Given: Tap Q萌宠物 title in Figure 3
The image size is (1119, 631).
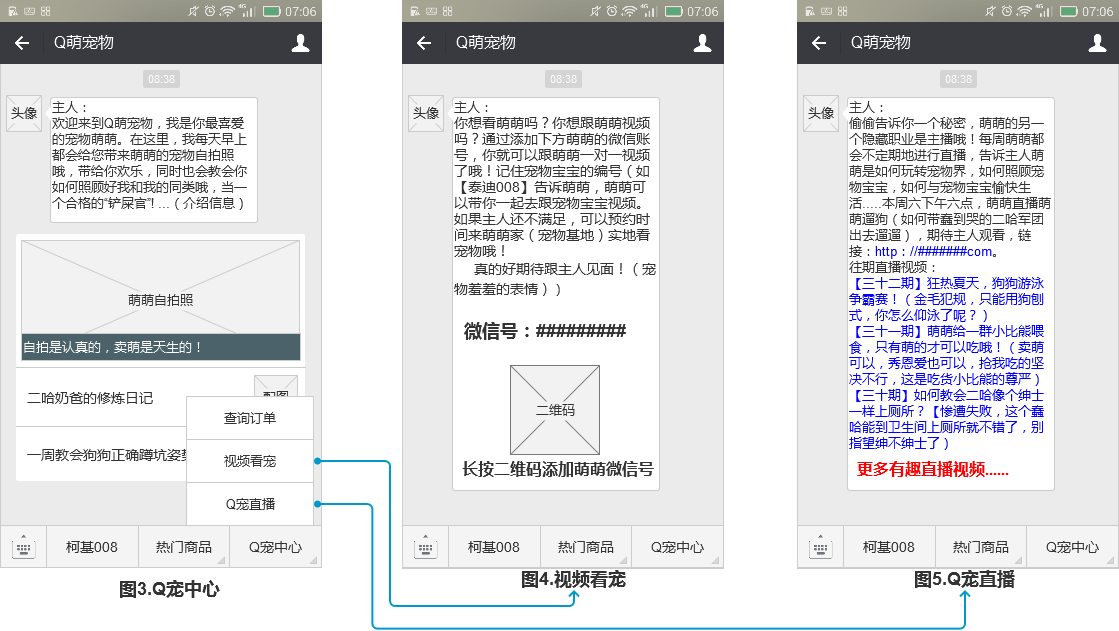Looking at the screenshot, I should click(84, 43).
